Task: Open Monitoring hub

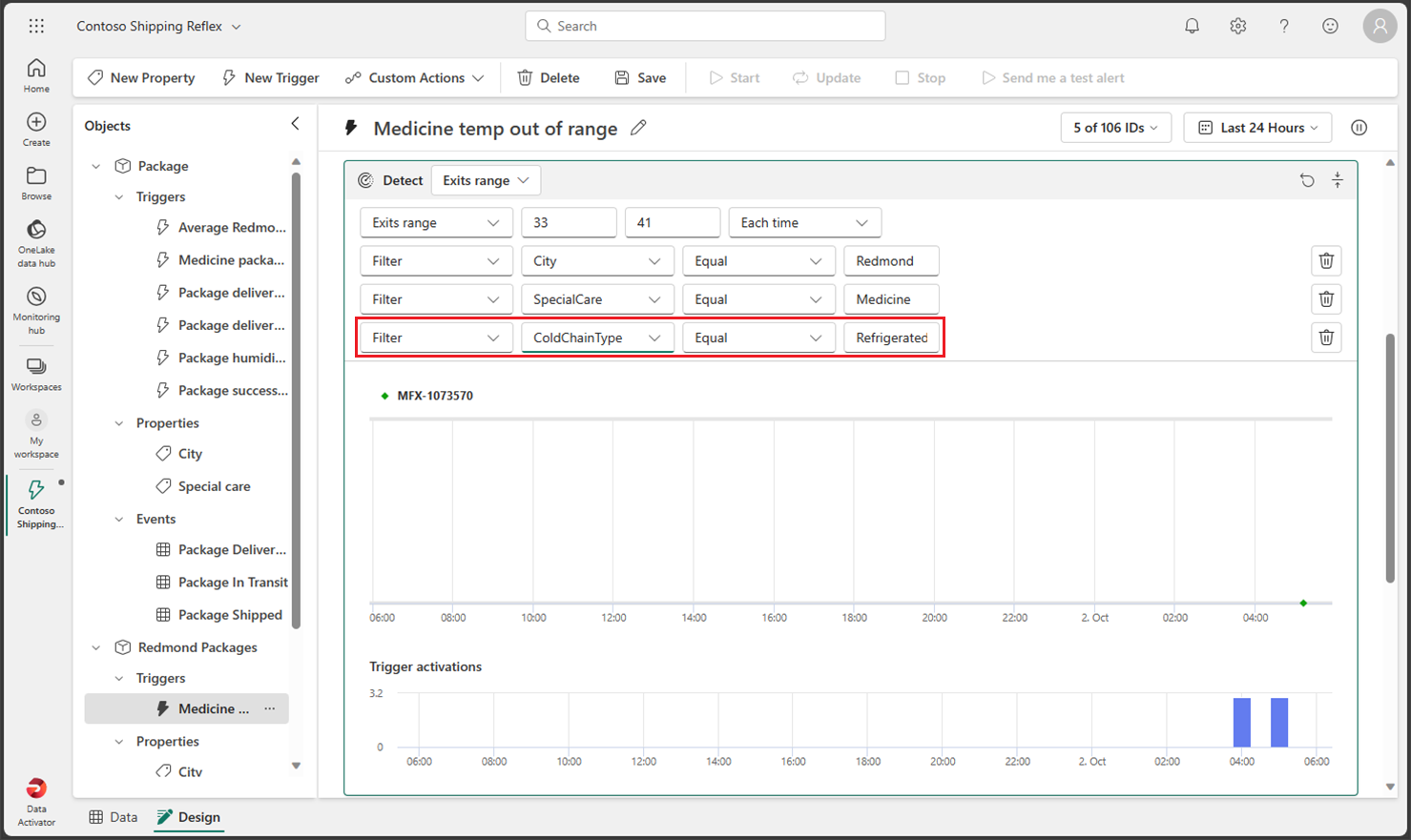Action: (36, 311)
